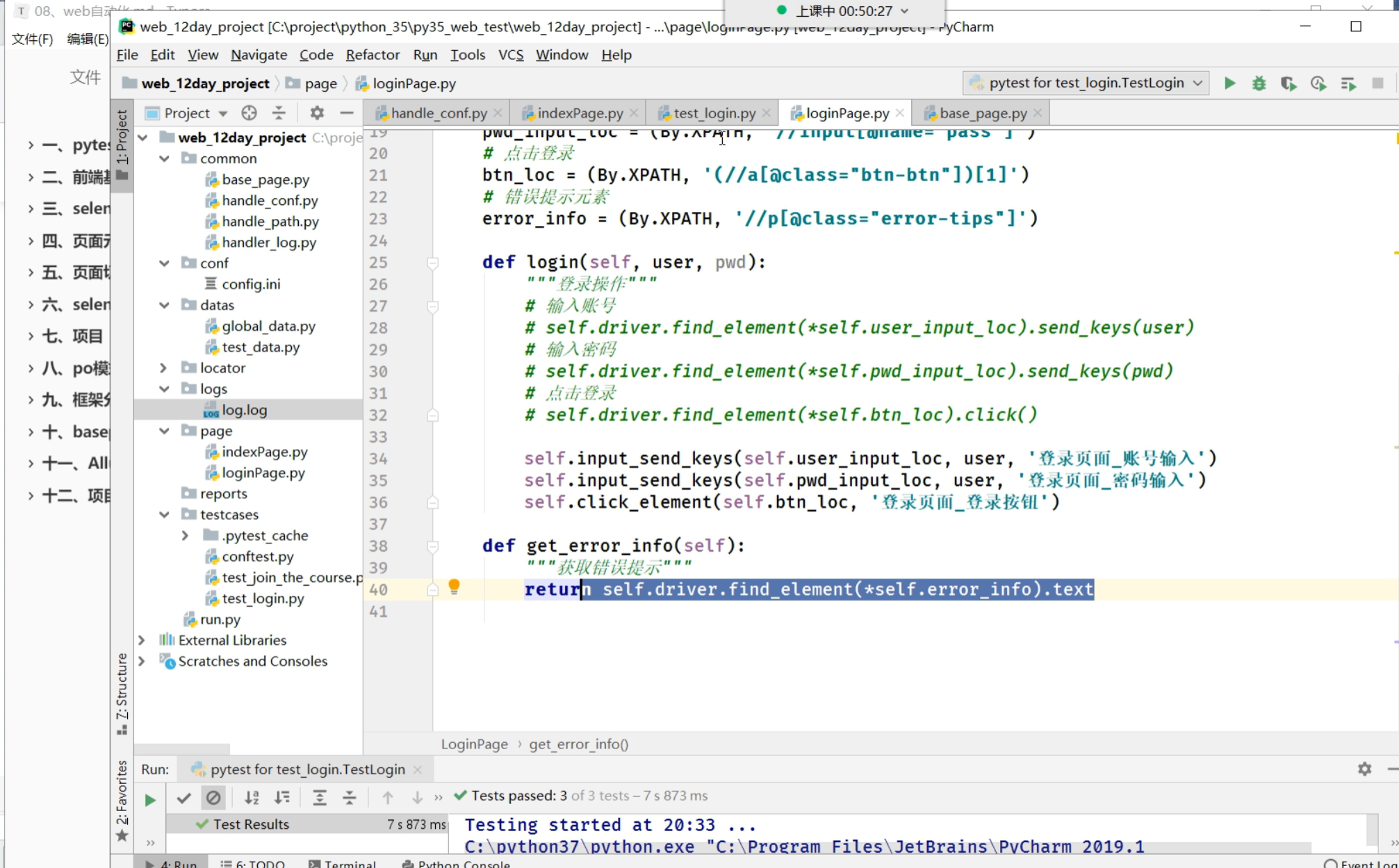
Task: Collapse the testcases folder
Action: [164, 514]
